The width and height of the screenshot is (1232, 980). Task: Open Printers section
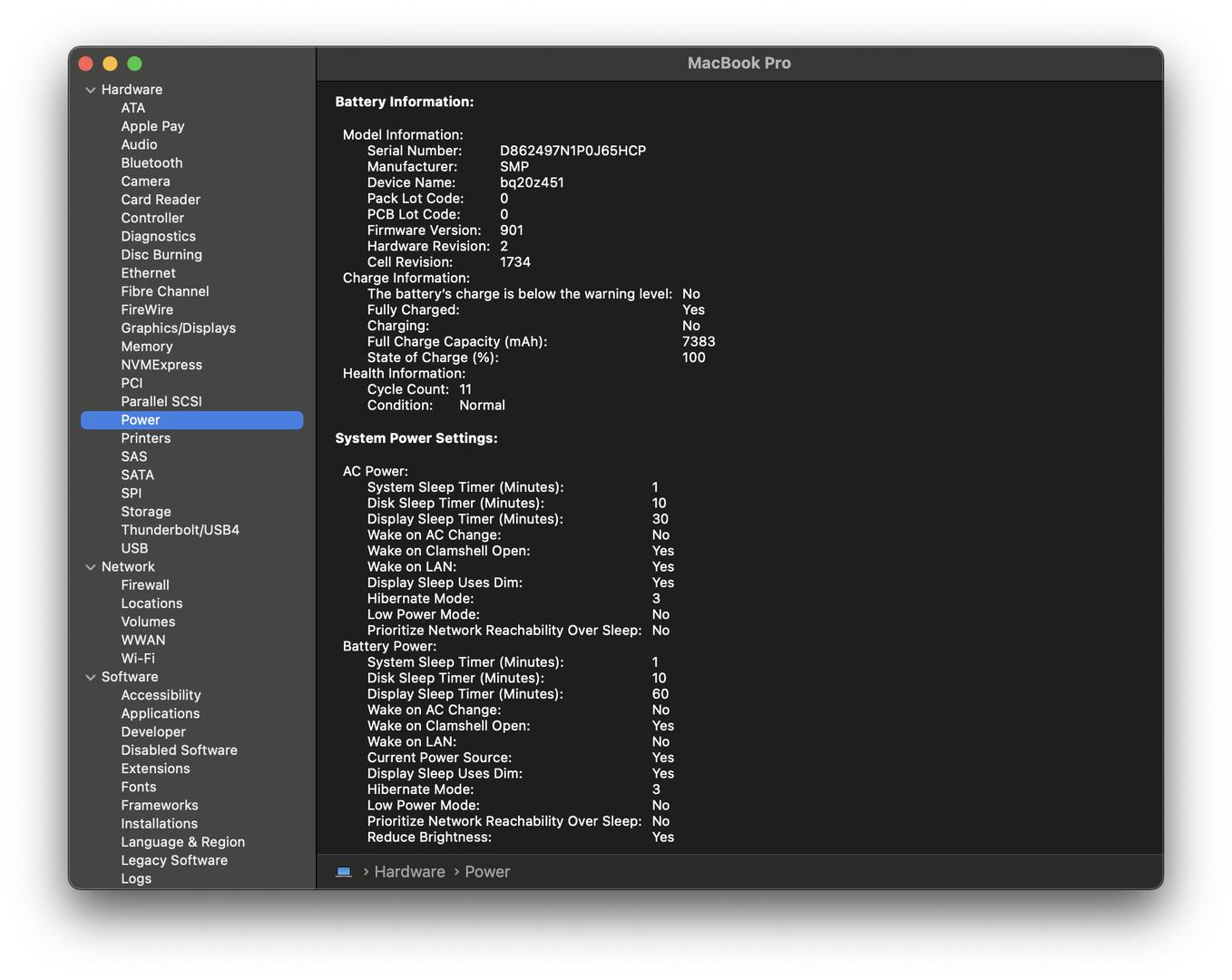145,438
